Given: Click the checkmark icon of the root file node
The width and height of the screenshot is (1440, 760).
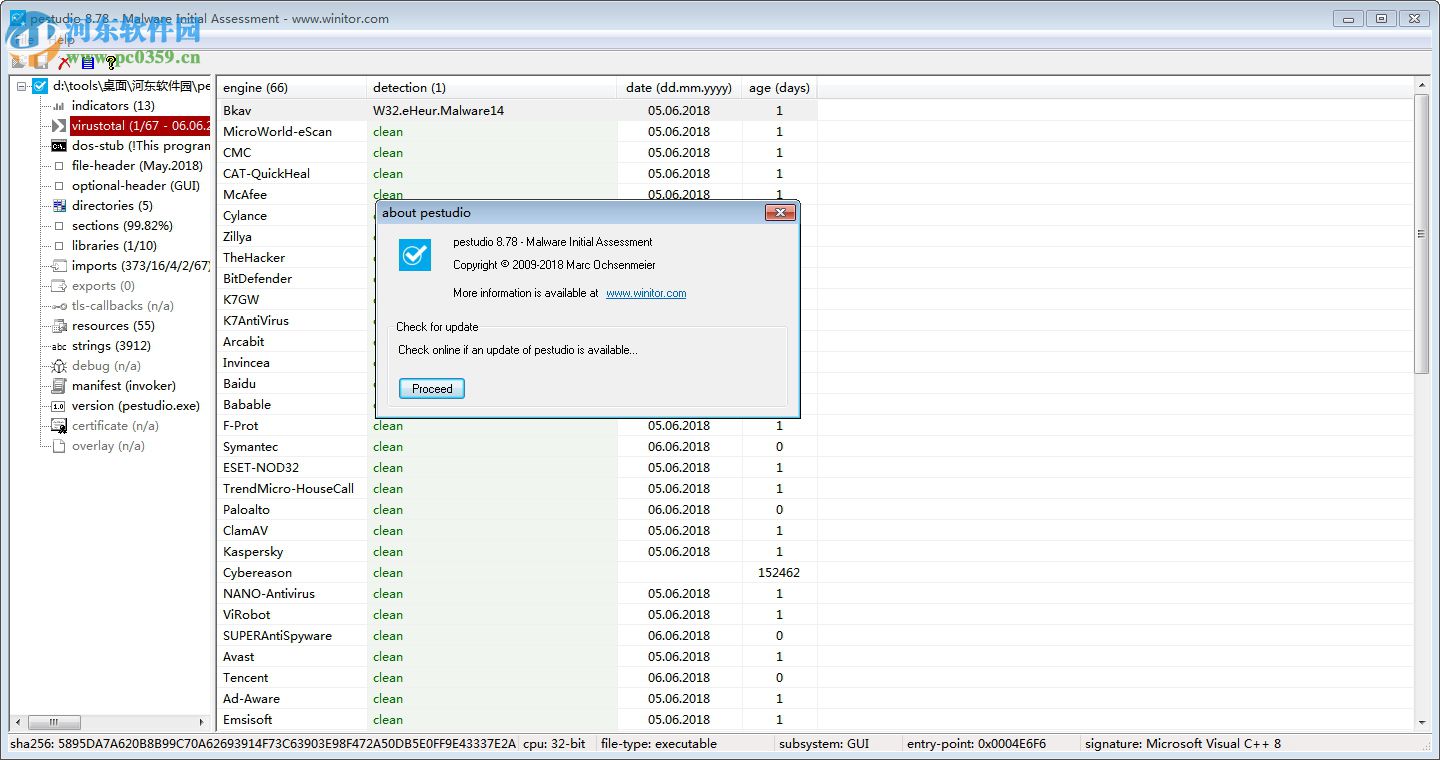Looking at the screenshot, I should [x=40, y=86].
